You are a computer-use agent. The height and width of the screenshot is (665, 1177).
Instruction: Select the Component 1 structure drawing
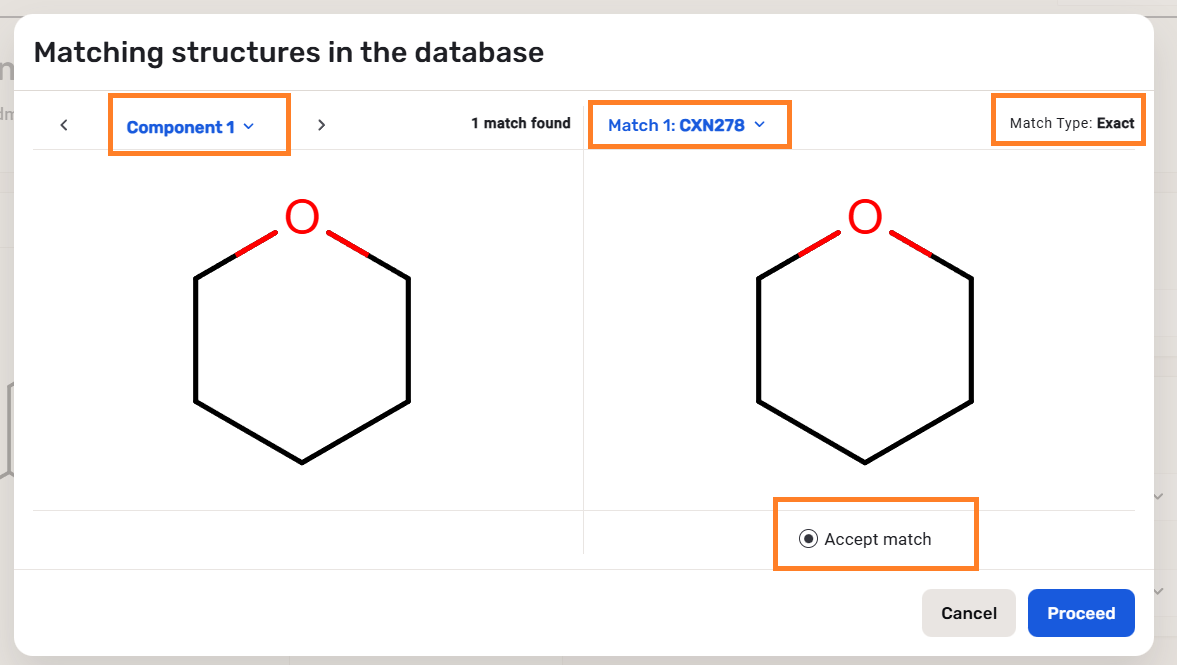[302, 340]
